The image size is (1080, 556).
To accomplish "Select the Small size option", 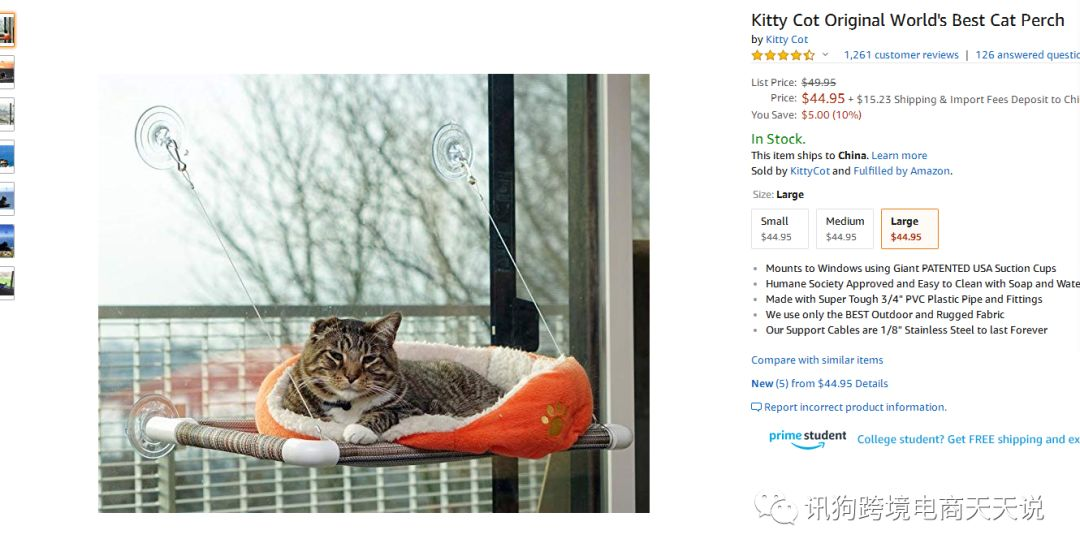I will click(779, 229).
